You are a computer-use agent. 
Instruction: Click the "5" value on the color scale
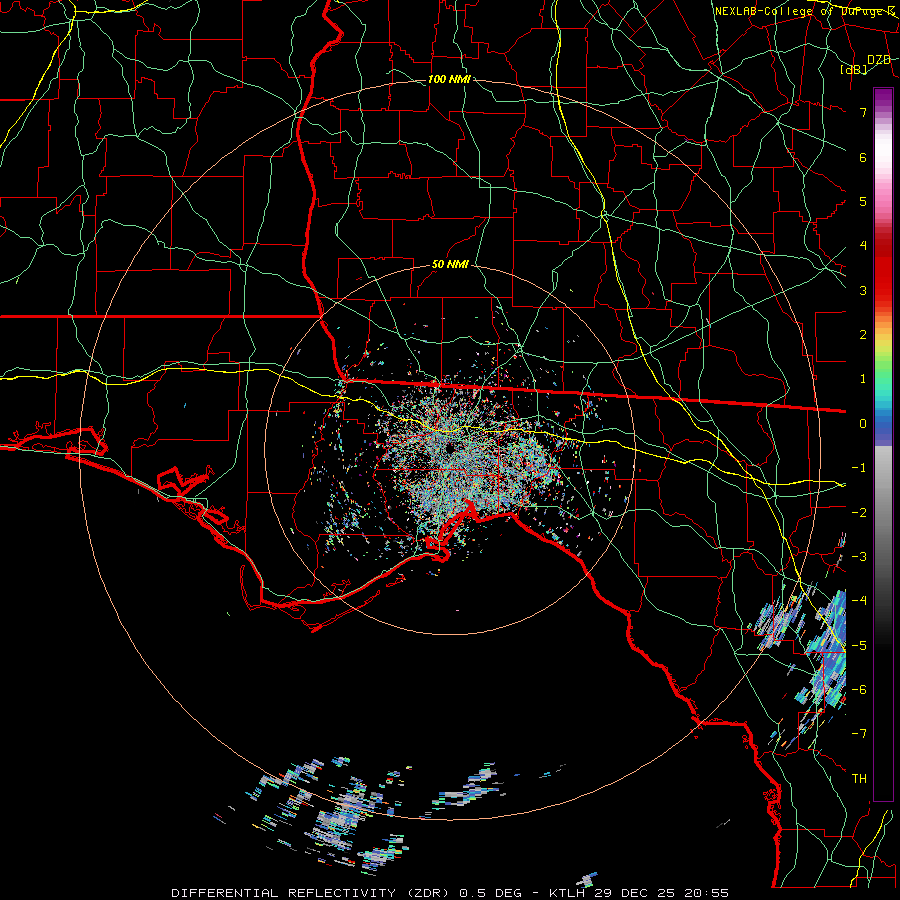863,201
